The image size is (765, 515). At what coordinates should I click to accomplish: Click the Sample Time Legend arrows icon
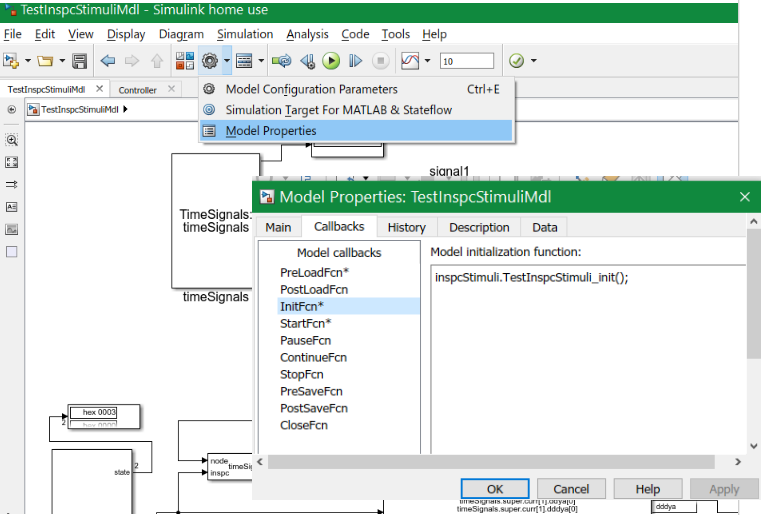pyautogui.click(x=12, y=184)
